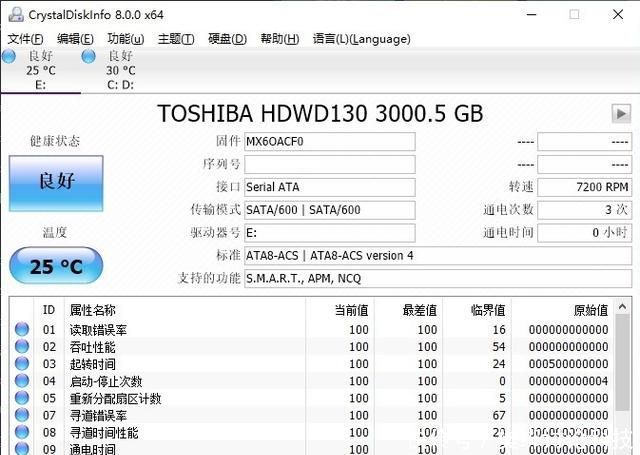640x455 pixels.
Task: Click the standard field ATA8-ACS version 4
Action: pyautogui.click(x=438, y=256)
